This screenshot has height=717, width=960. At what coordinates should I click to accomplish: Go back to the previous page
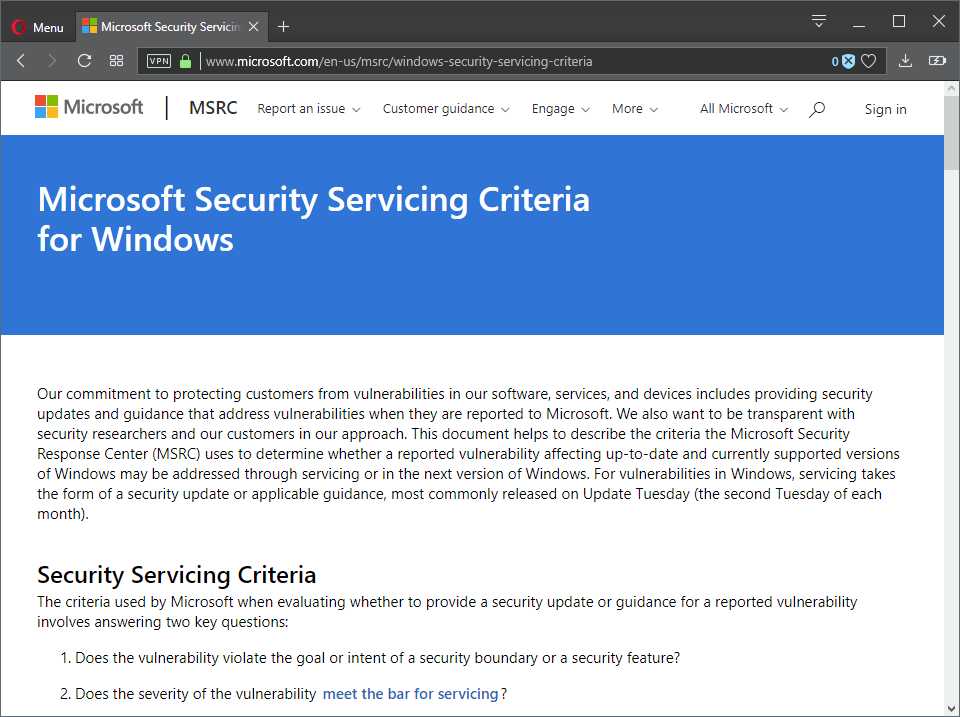[21, 61]
